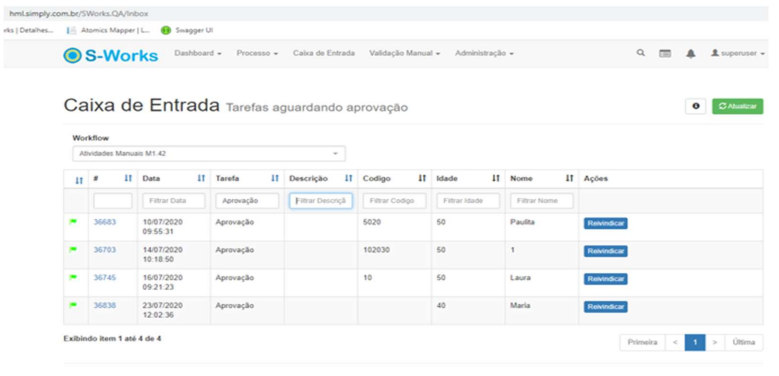Expand the Dashboard menu
This screenshot has width=779, height=376.
pos(198,53)
